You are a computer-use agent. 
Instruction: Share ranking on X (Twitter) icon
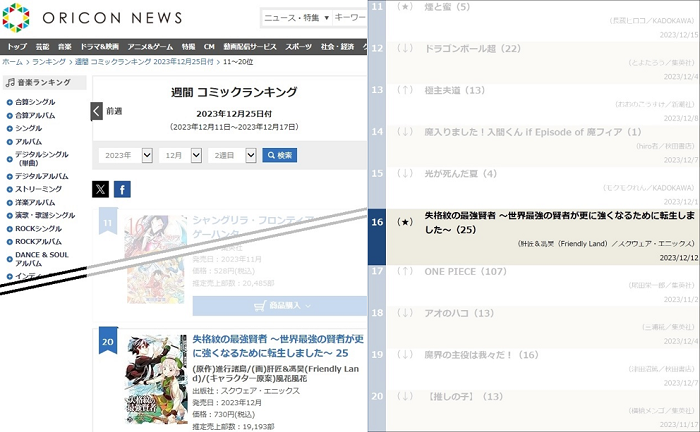click(100, 189)
